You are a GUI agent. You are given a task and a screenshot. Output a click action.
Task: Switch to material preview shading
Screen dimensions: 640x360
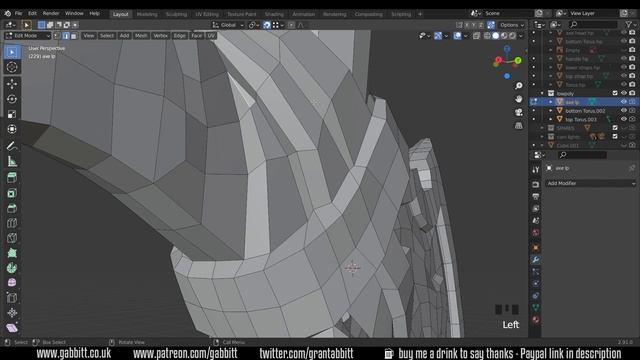tap(504, 36)
